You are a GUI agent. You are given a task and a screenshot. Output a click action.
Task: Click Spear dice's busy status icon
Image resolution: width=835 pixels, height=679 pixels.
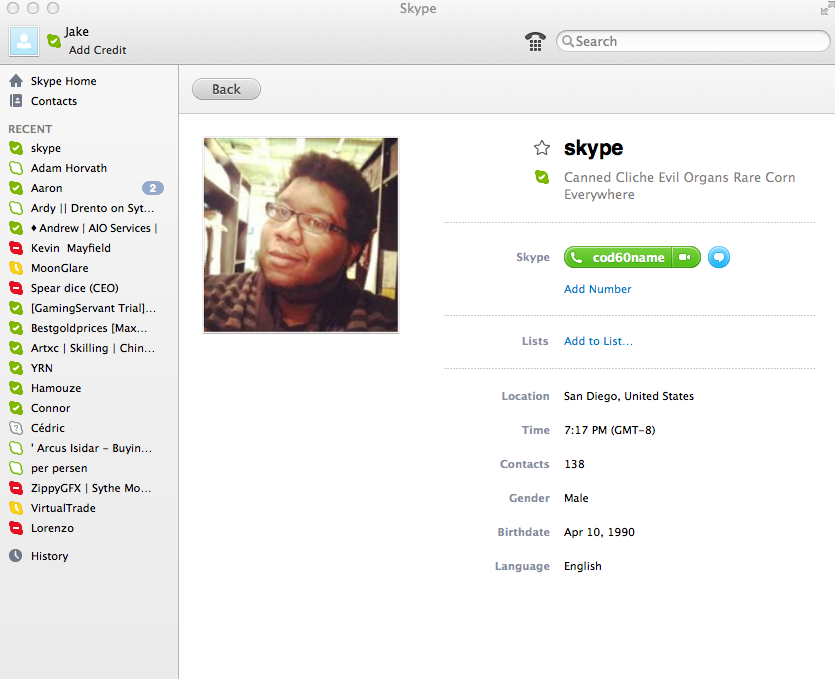(x=16, y=288)
